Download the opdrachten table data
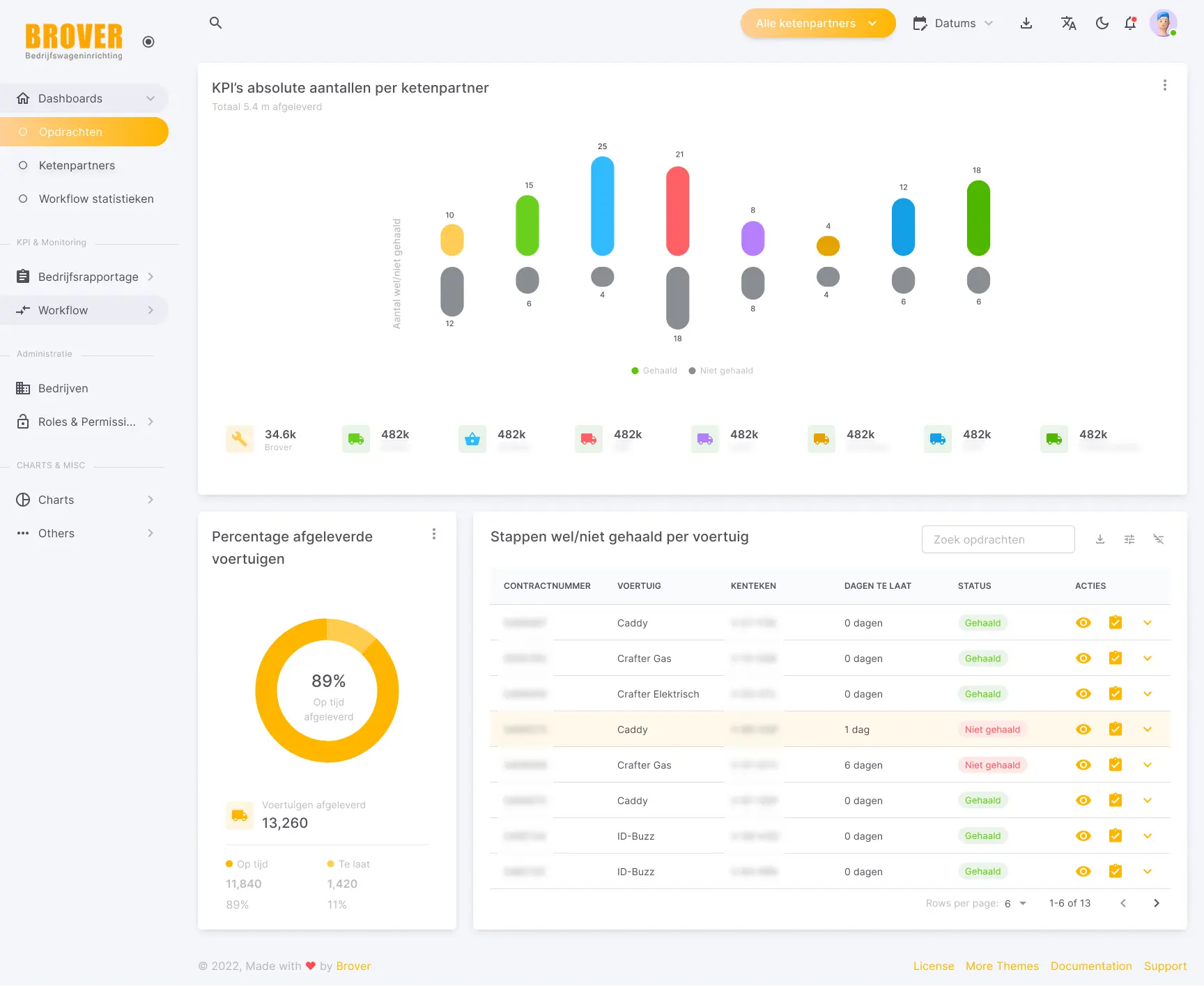The height and width of the screenshot is (986, 1204). [1100, 539]
